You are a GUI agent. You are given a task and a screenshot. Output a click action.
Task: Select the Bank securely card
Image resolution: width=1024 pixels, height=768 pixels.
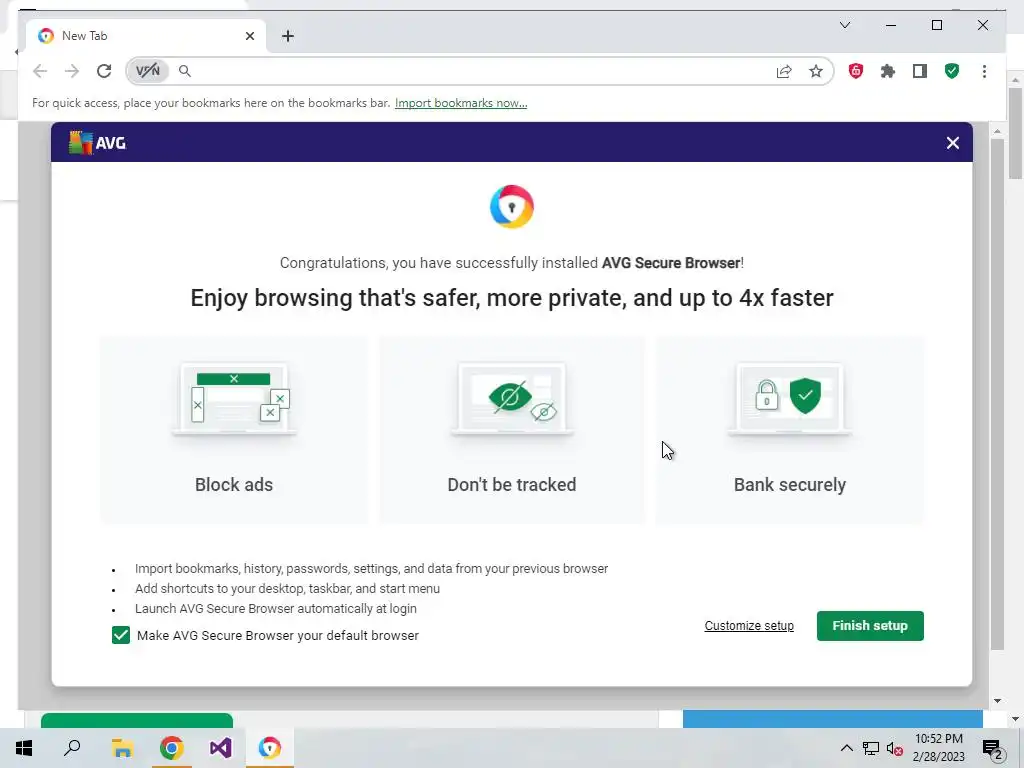[x=790, y=430]
